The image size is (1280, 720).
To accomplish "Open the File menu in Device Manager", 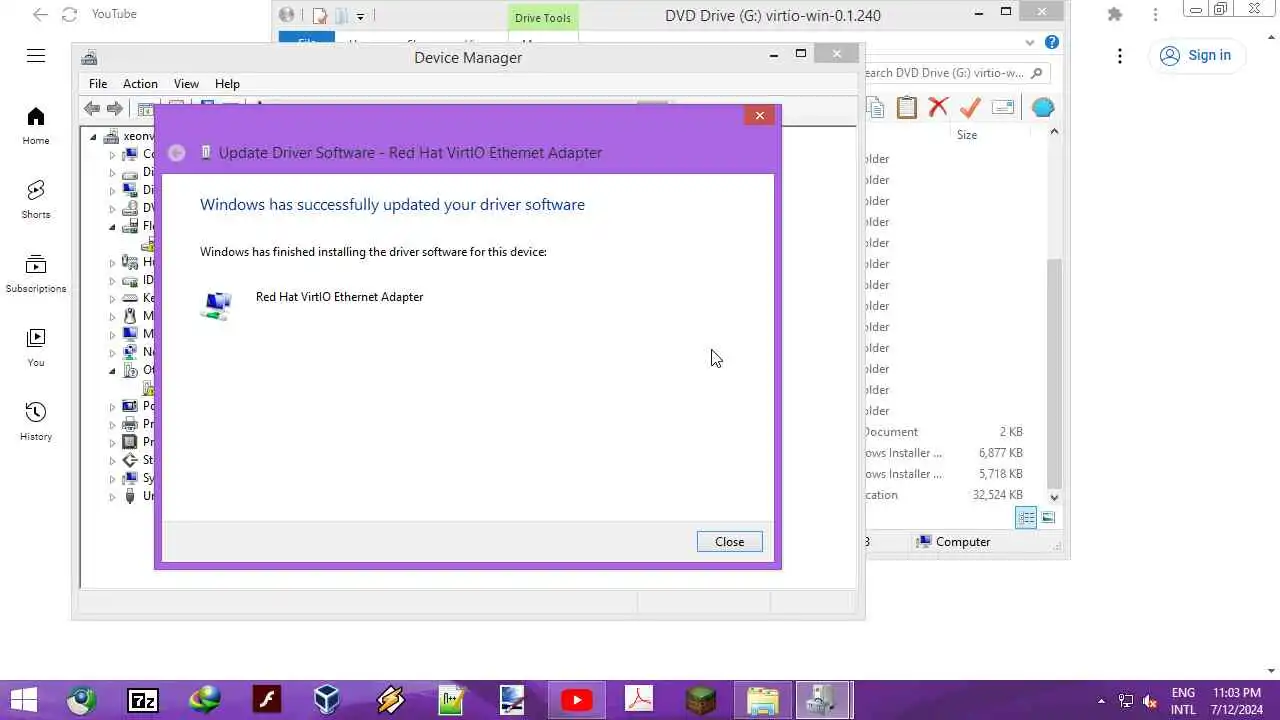I will (x=98, y=84).
